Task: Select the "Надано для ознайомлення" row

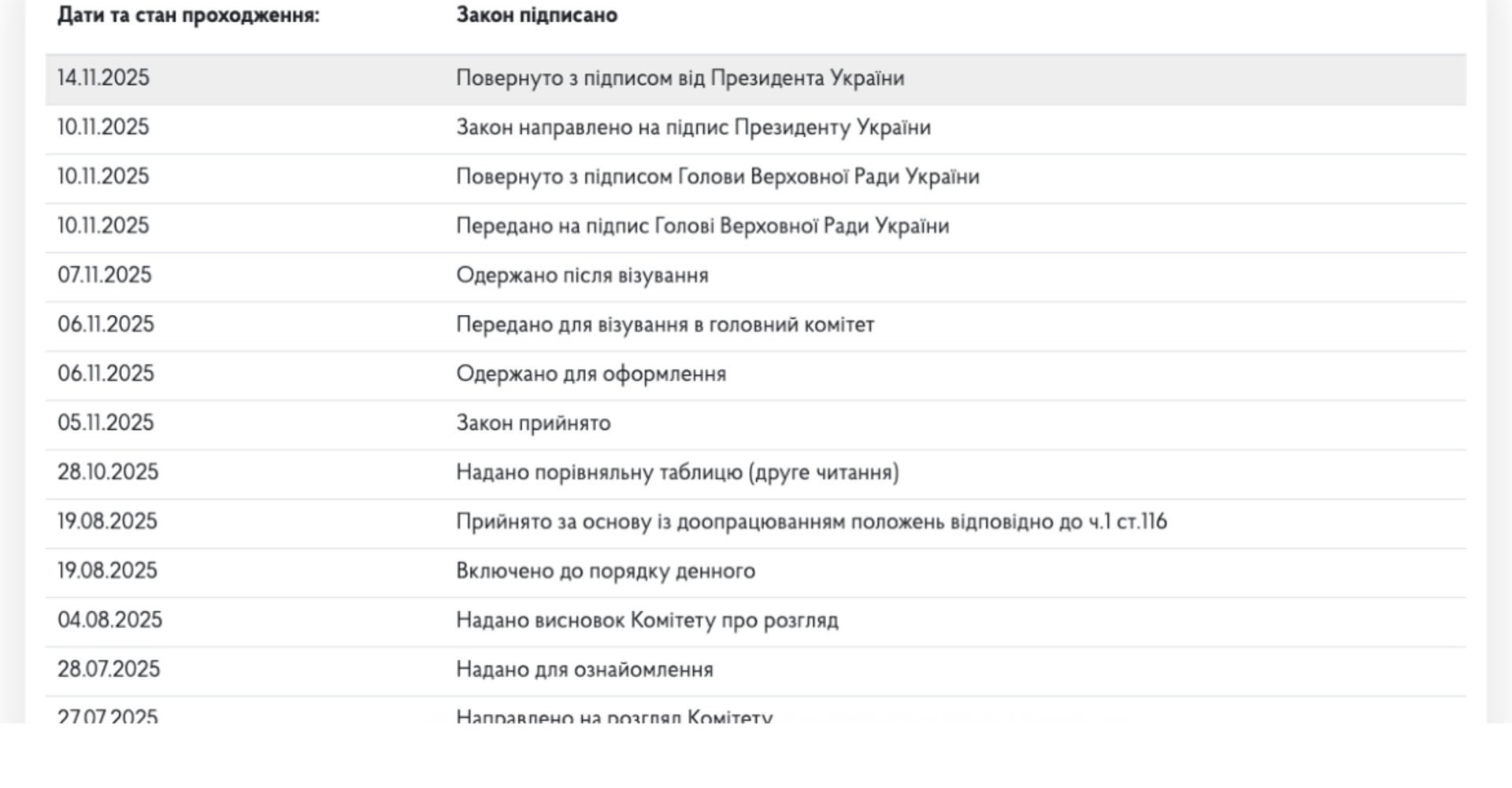Action: (584, 670)
